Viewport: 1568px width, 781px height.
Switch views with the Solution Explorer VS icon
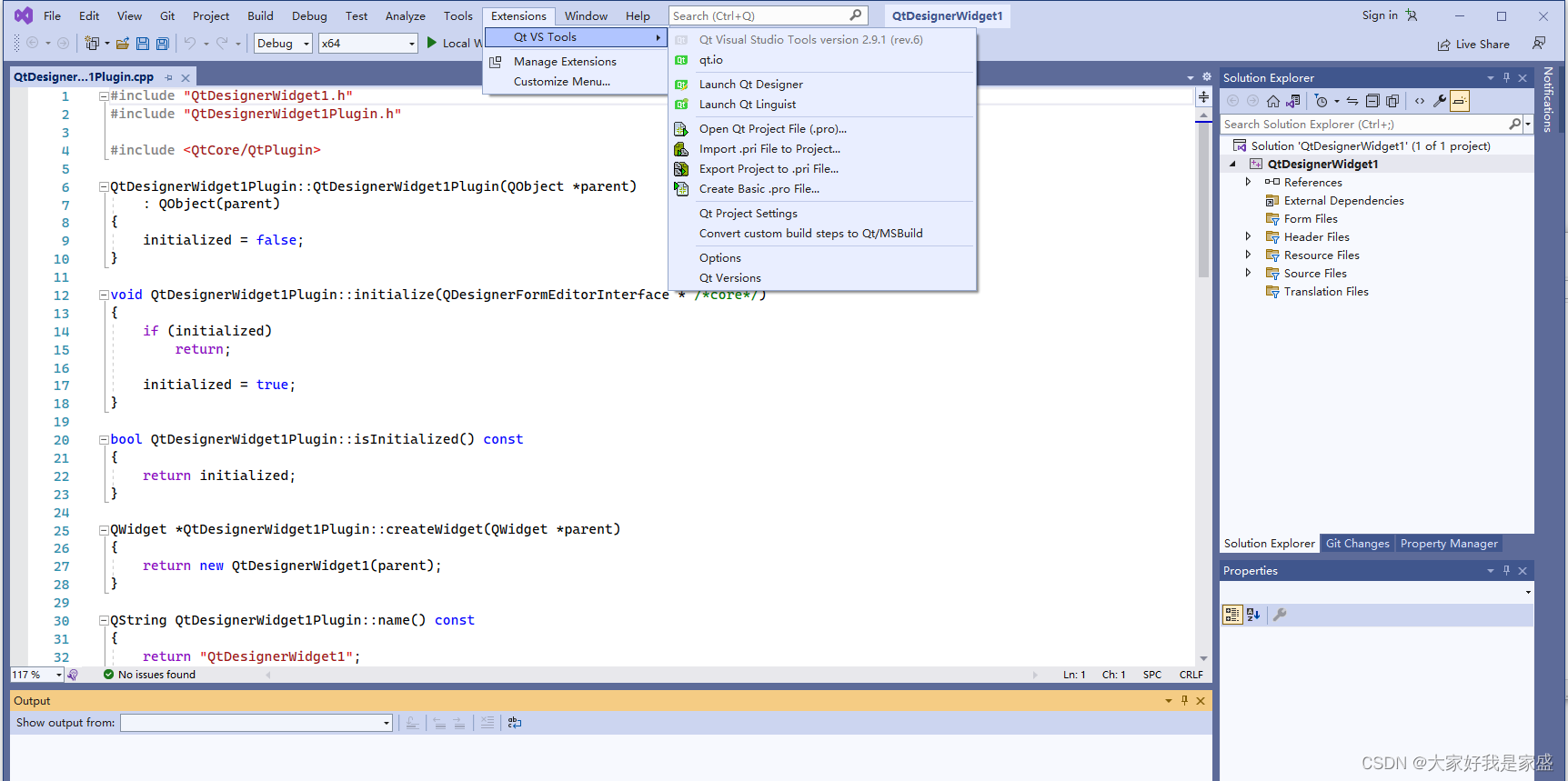click(1293, 101)
